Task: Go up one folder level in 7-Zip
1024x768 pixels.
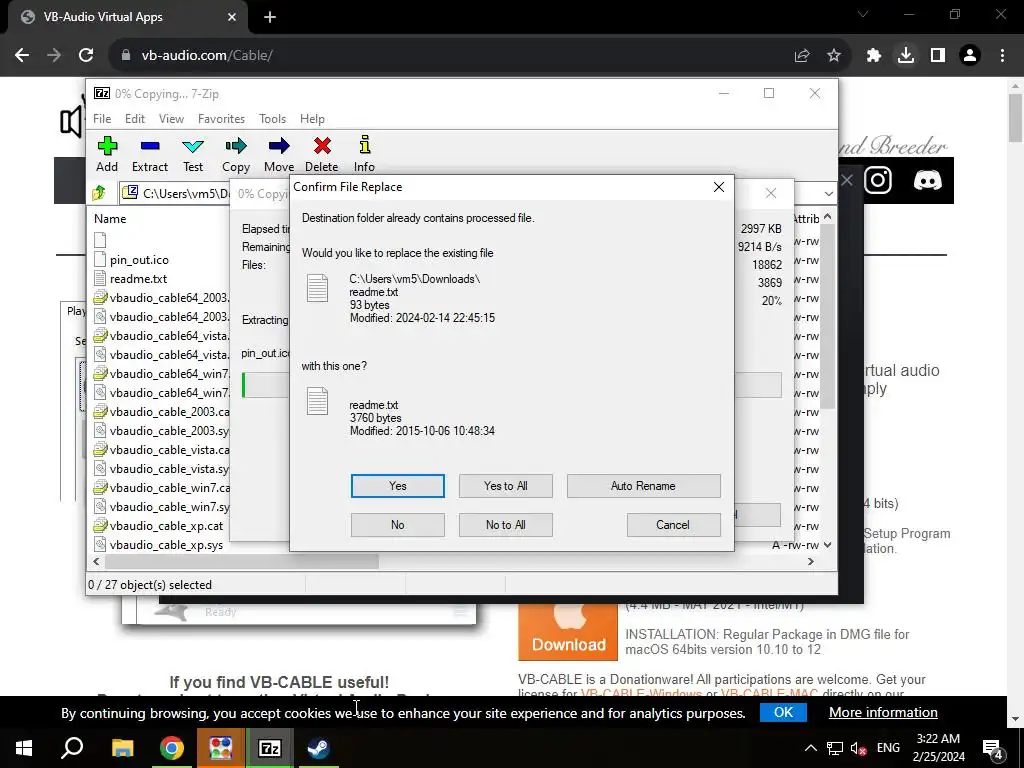Action: 99,193
